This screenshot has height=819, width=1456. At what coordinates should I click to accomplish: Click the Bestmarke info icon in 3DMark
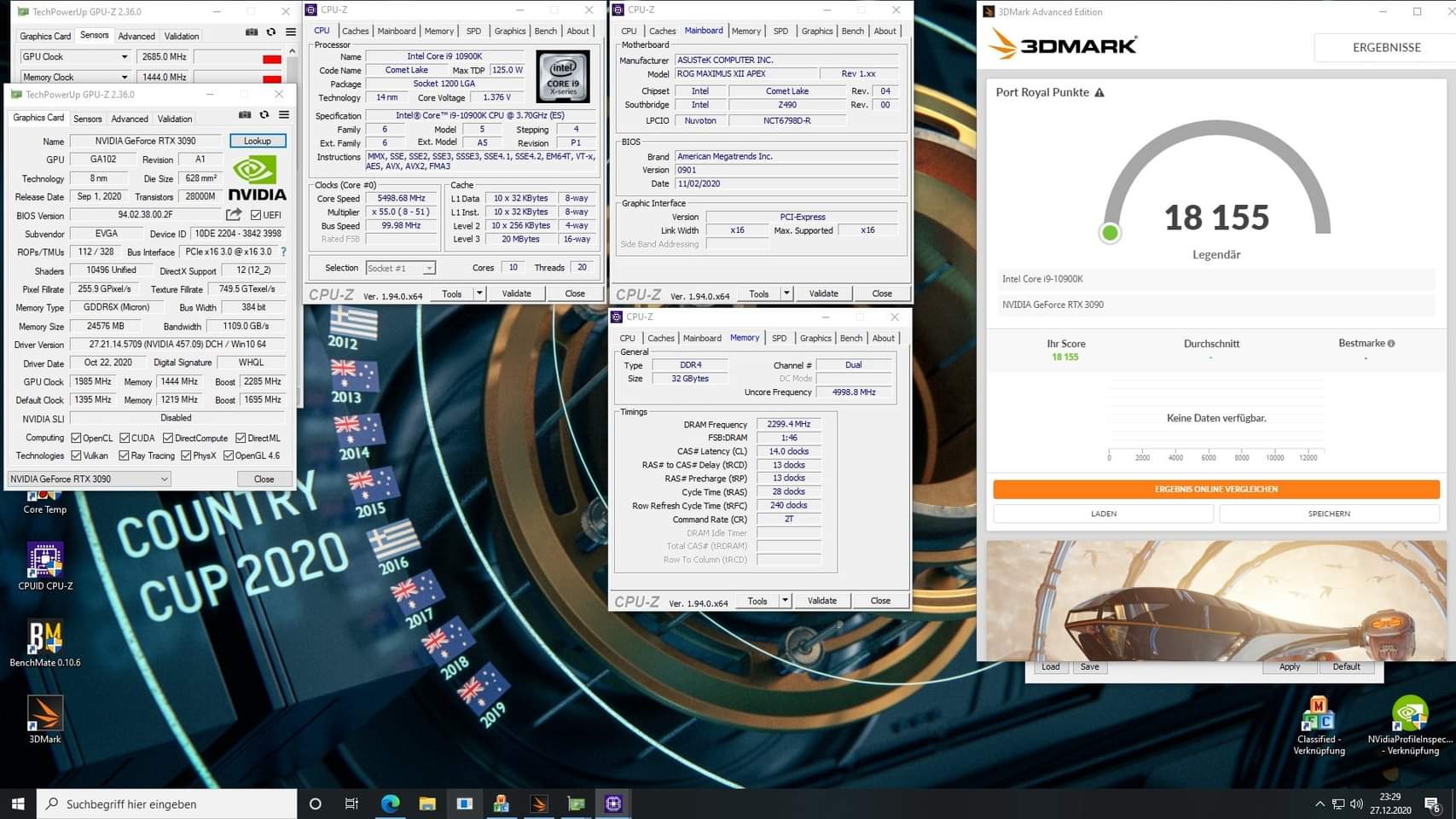1391,343
